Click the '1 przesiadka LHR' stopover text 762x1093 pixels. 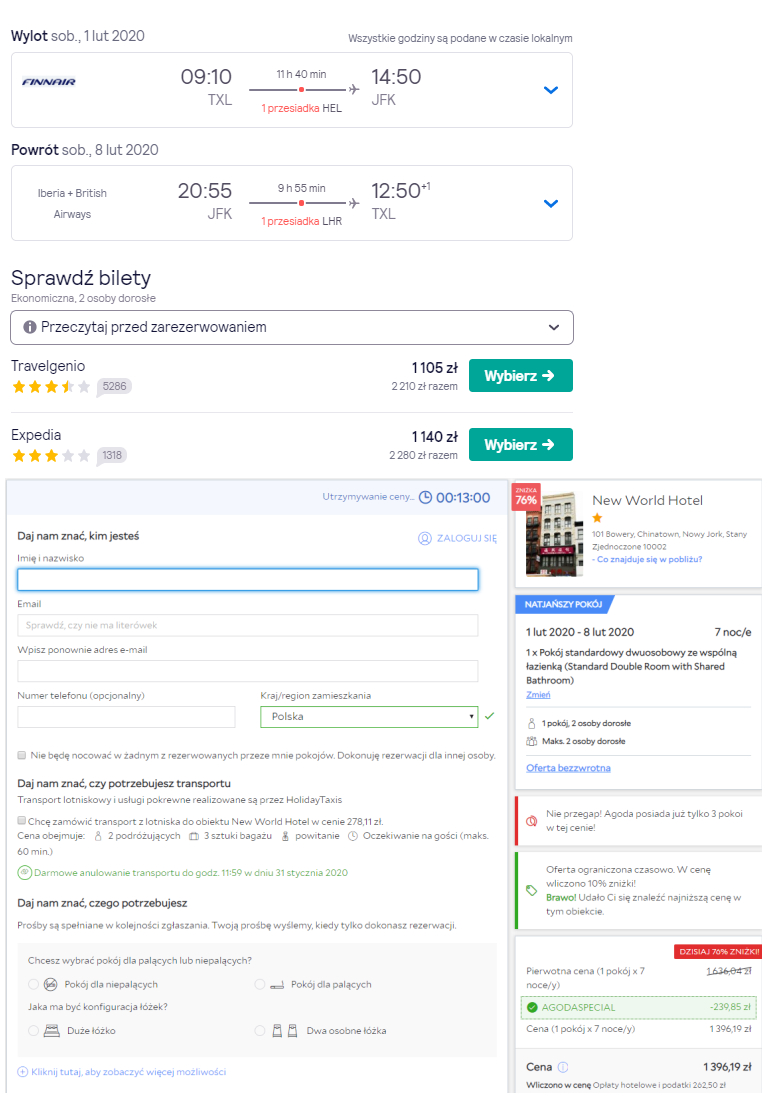click(301, 221)
